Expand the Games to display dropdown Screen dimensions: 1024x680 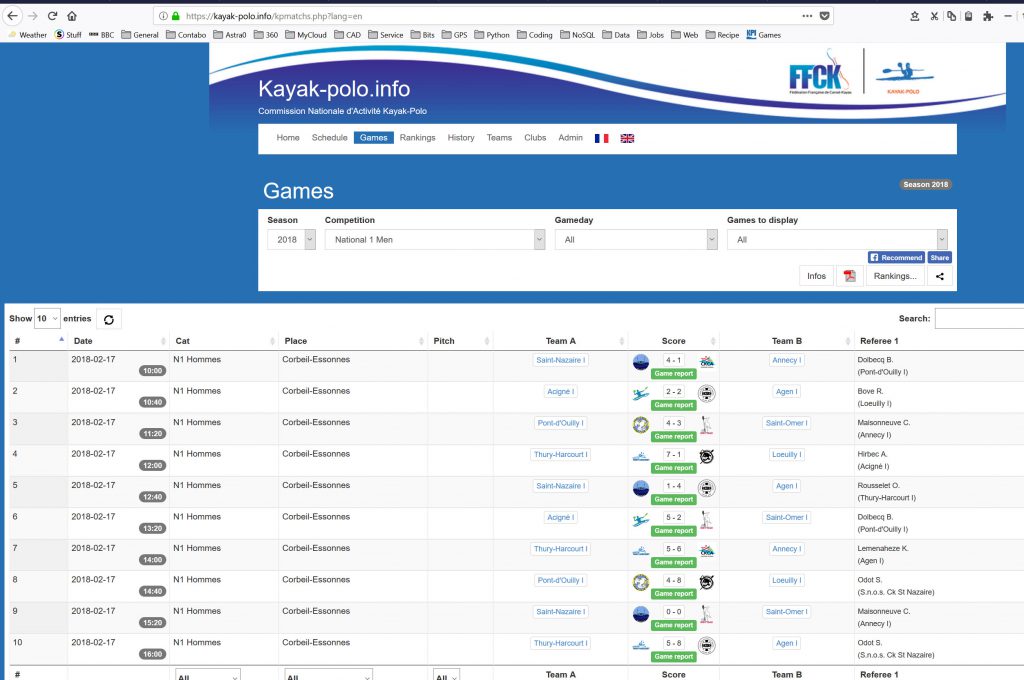[837, 240]
